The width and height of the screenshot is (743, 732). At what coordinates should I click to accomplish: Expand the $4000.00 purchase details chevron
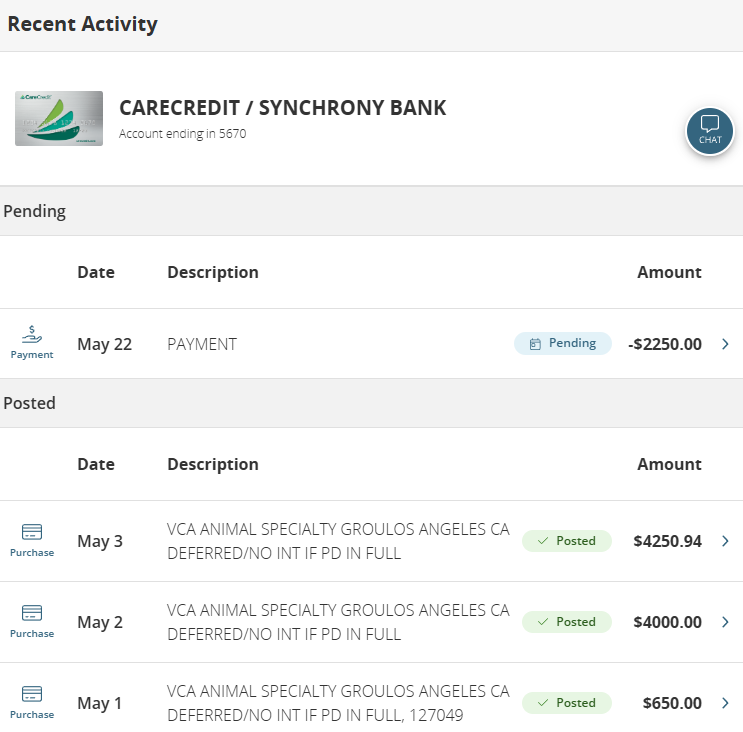click(x=725, y=622)
